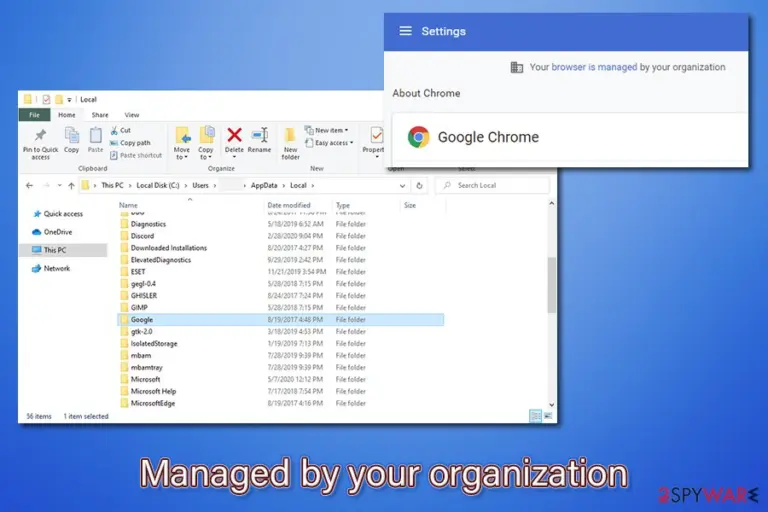Viewport: 768px width, 512px height.
Task: Click the Pin to Quick access icon
Action: click(x=40, y=136)
